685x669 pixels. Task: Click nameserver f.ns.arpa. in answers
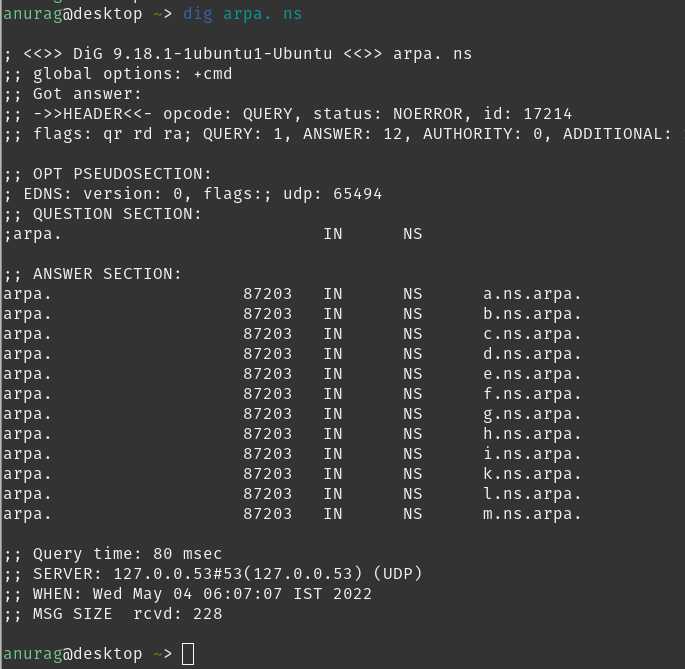532,394
